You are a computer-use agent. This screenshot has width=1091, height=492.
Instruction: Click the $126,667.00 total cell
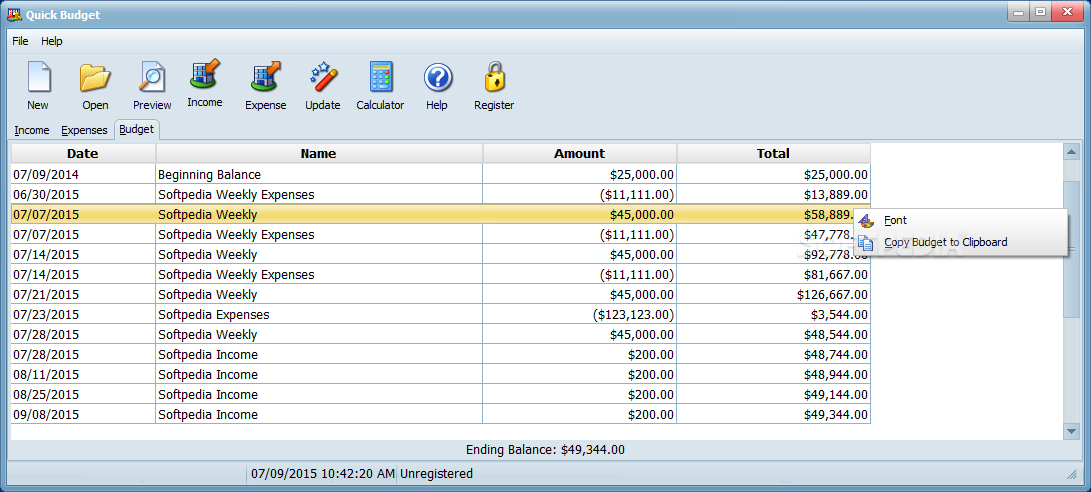point(773,294)
